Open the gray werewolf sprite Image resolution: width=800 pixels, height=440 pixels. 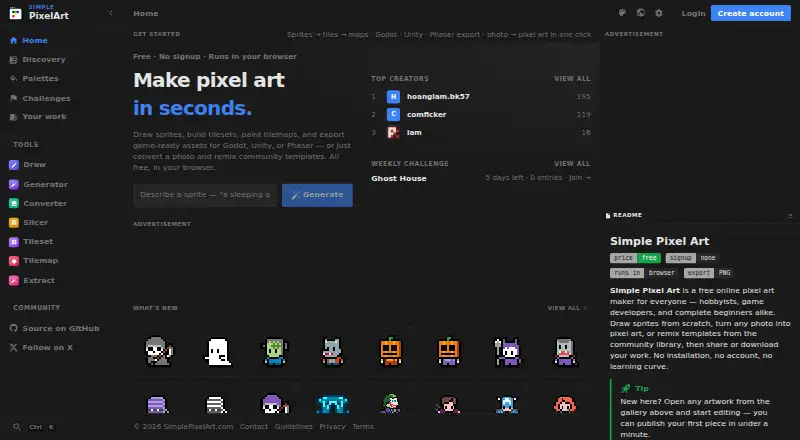point(333,352)
